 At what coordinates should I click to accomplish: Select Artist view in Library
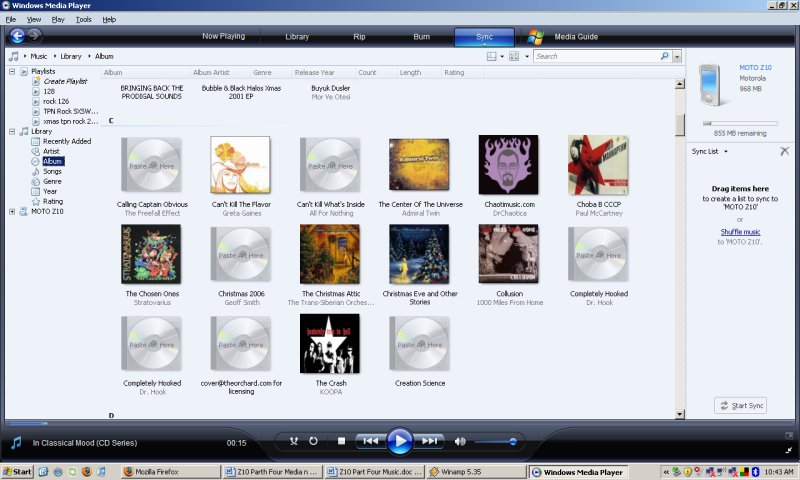(51, 151)
